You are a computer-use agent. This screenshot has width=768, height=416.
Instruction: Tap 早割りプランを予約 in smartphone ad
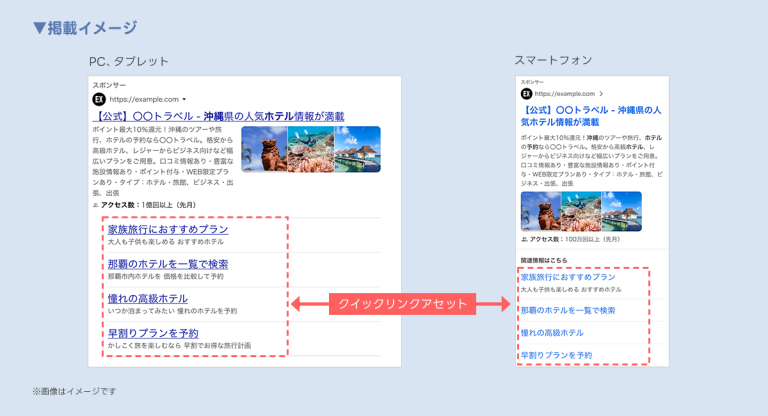556,355
